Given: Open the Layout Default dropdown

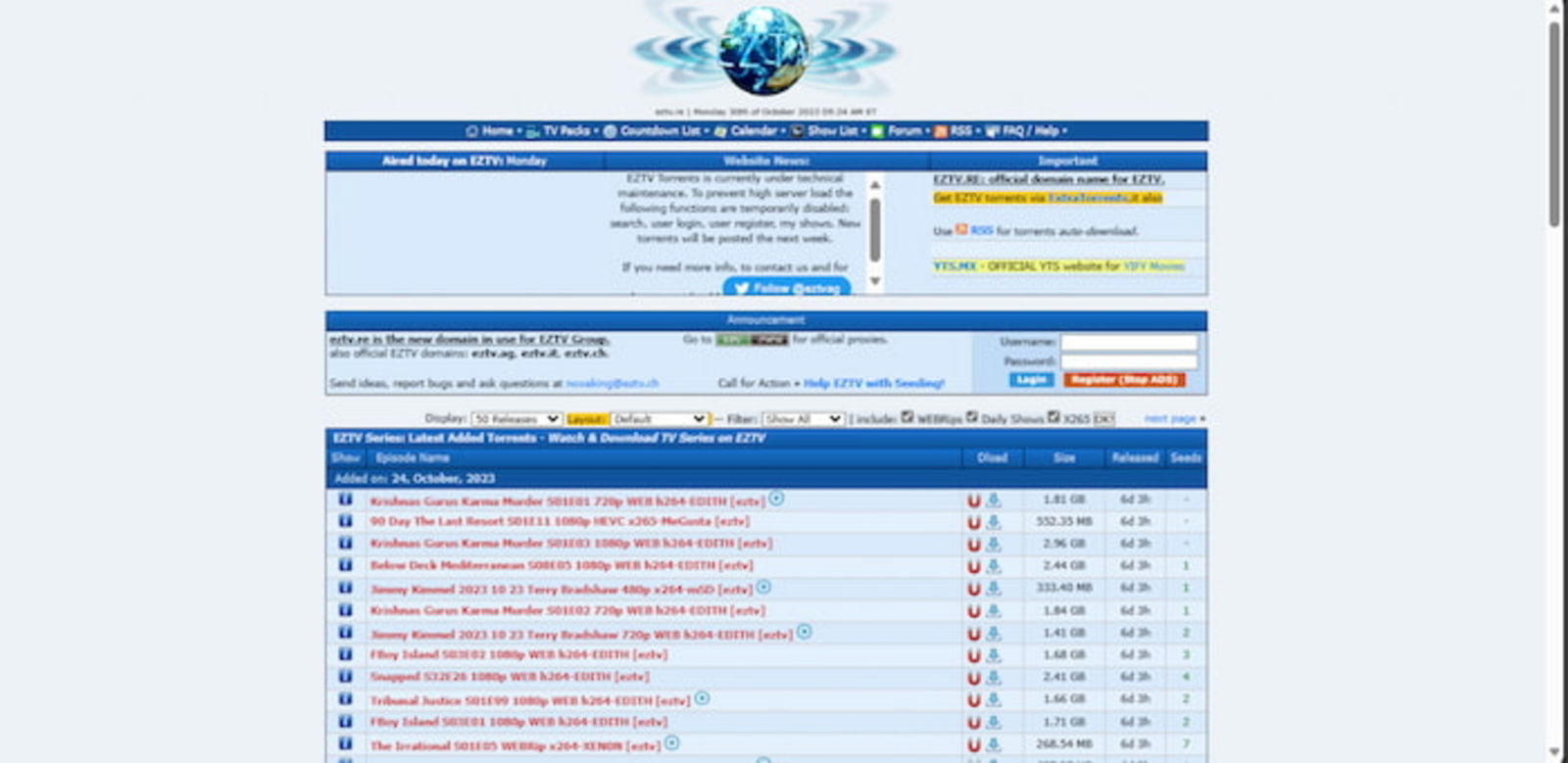Looking at the screenshot, I should pos(659,418).
